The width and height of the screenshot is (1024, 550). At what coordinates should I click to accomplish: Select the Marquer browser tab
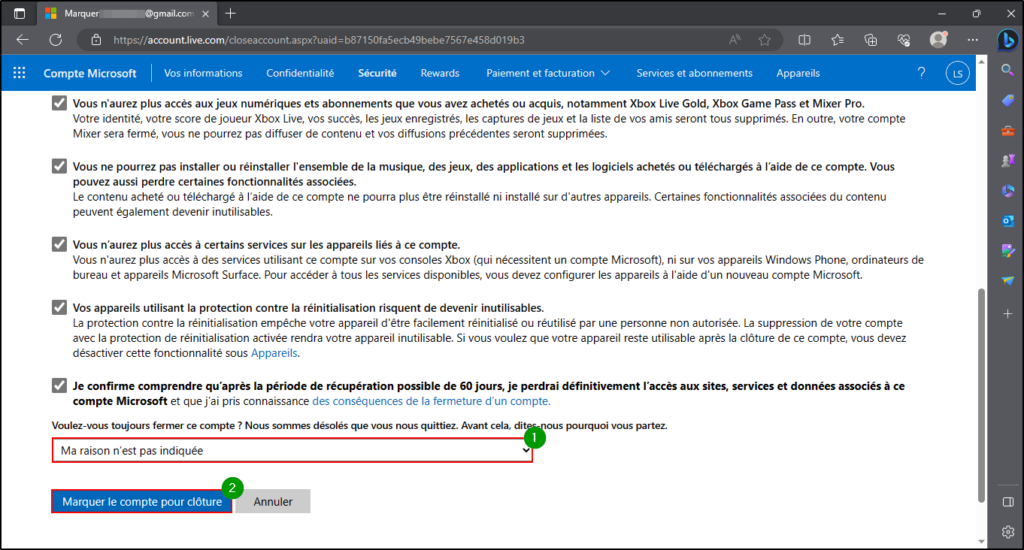click(x=127, y=13)
